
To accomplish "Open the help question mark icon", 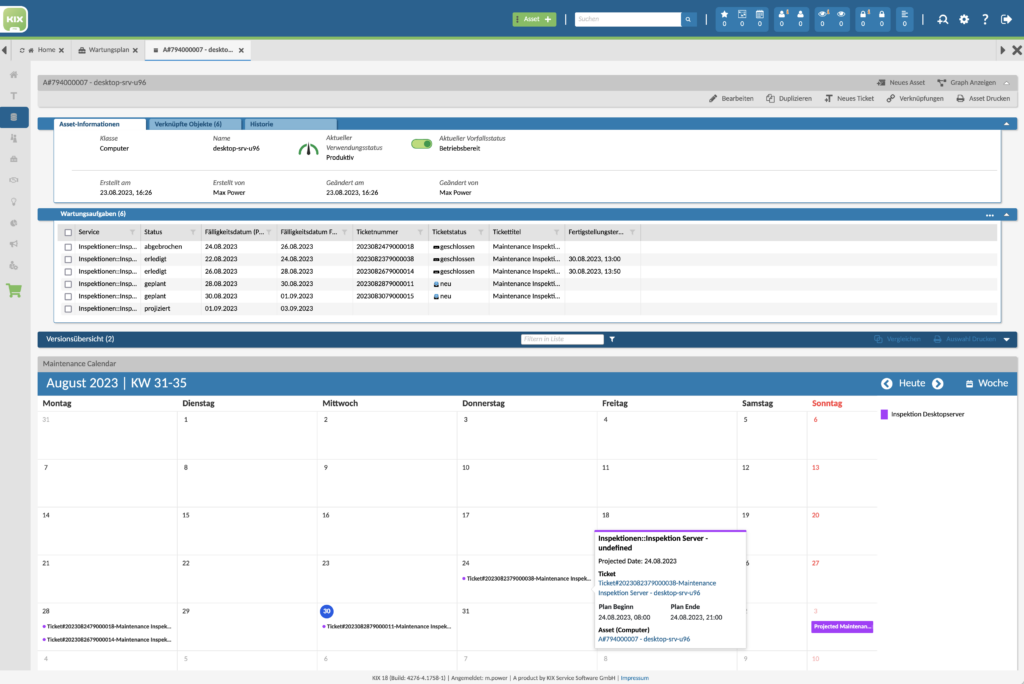I will coord(985,19).
